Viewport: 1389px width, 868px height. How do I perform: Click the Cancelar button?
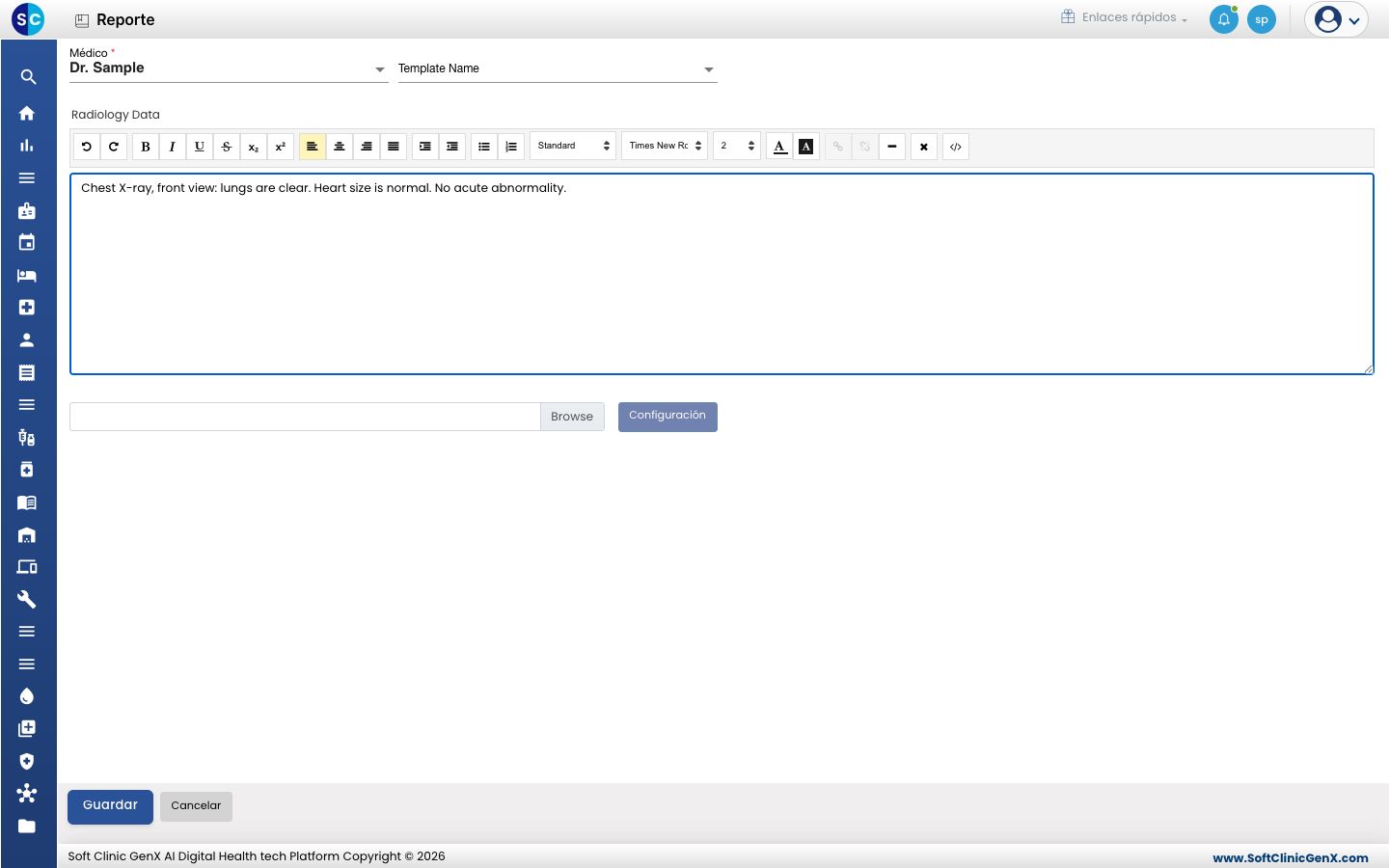[x=196, y=806]
